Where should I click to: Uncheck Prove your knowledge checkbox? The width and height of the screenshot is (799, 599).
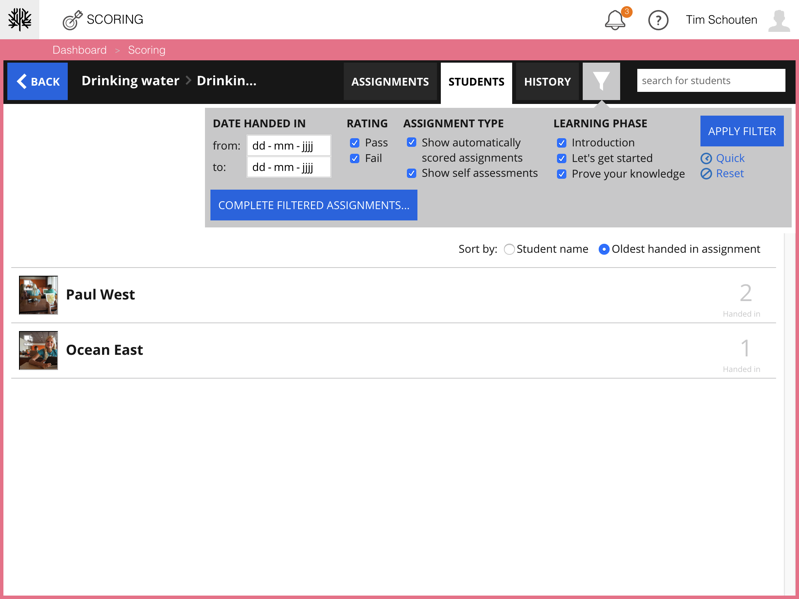click(562, 174)
